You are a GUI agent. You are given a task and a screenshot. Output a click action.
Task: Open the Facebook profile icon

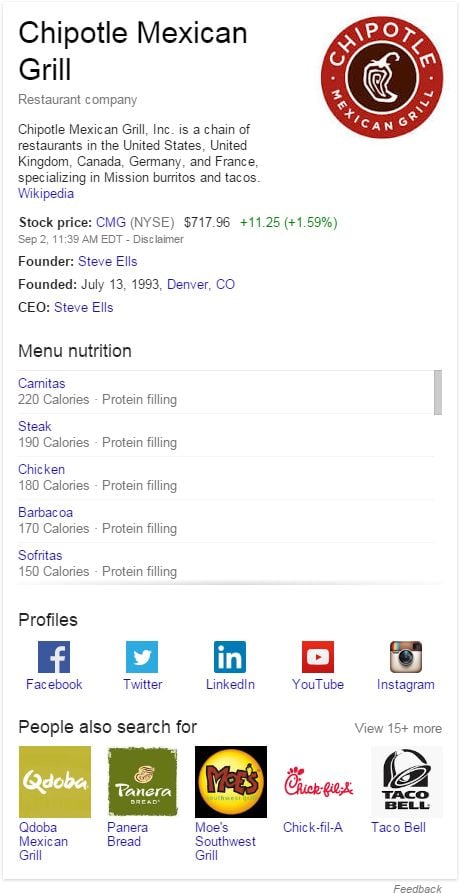pyautogui.click(x=54, y=657)
